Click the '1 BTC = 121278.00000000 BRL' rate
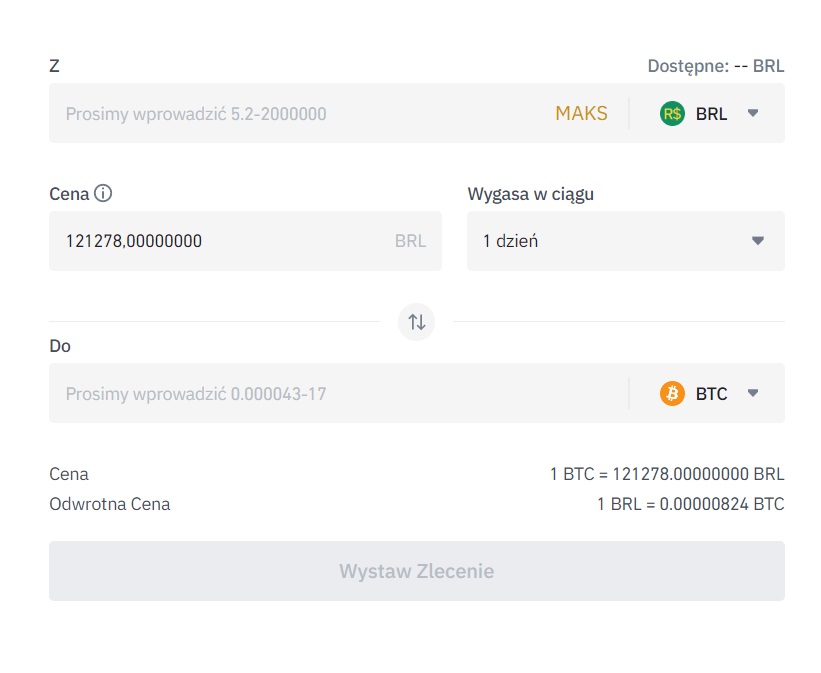This screenshot has height=673, width=821. pyautogui.click(x=666, y=474)
